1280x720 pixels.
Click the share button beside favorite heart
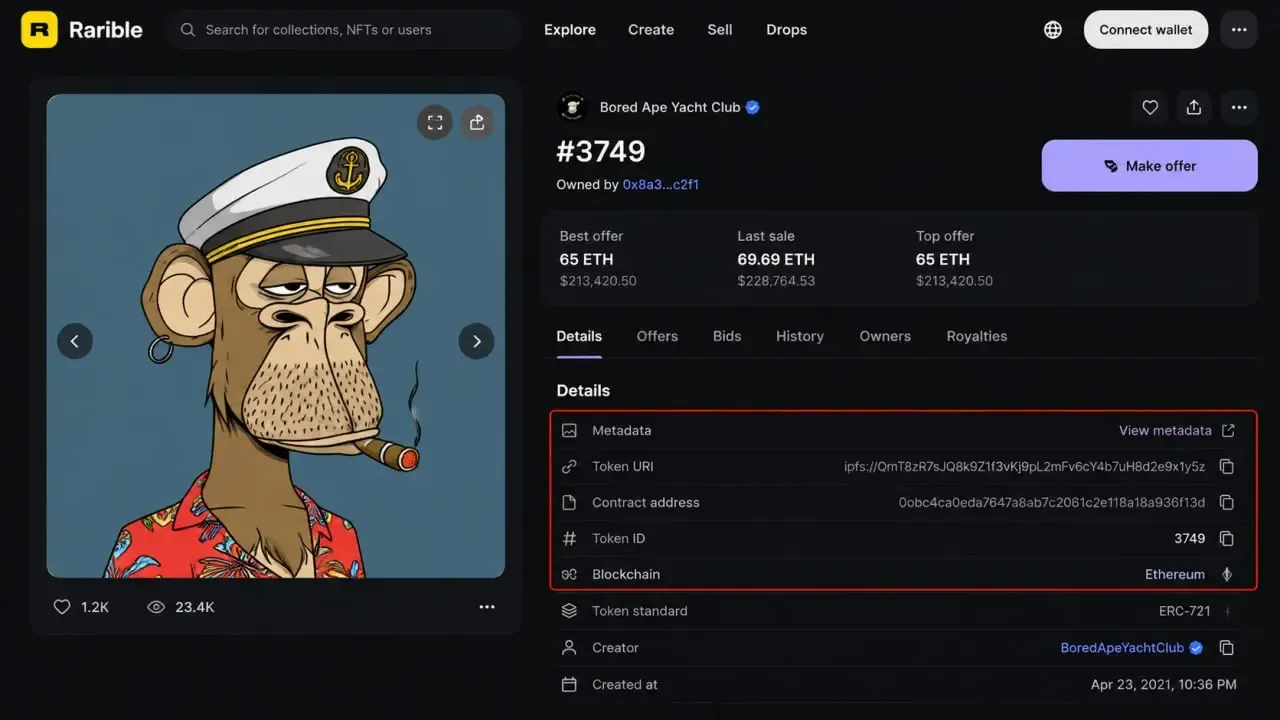tap(1194, 108)
